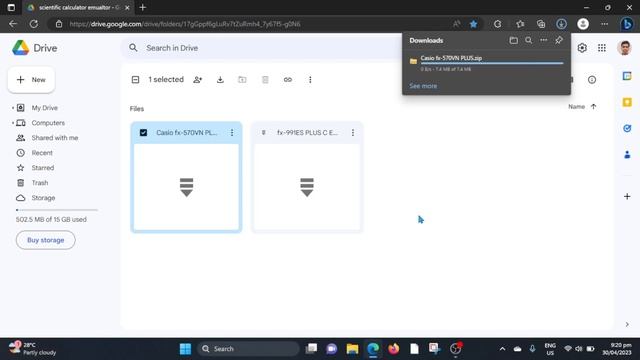Deselect all via the selection box icon
Viewport: 640px width, 360px height.
tap(136, 80)
